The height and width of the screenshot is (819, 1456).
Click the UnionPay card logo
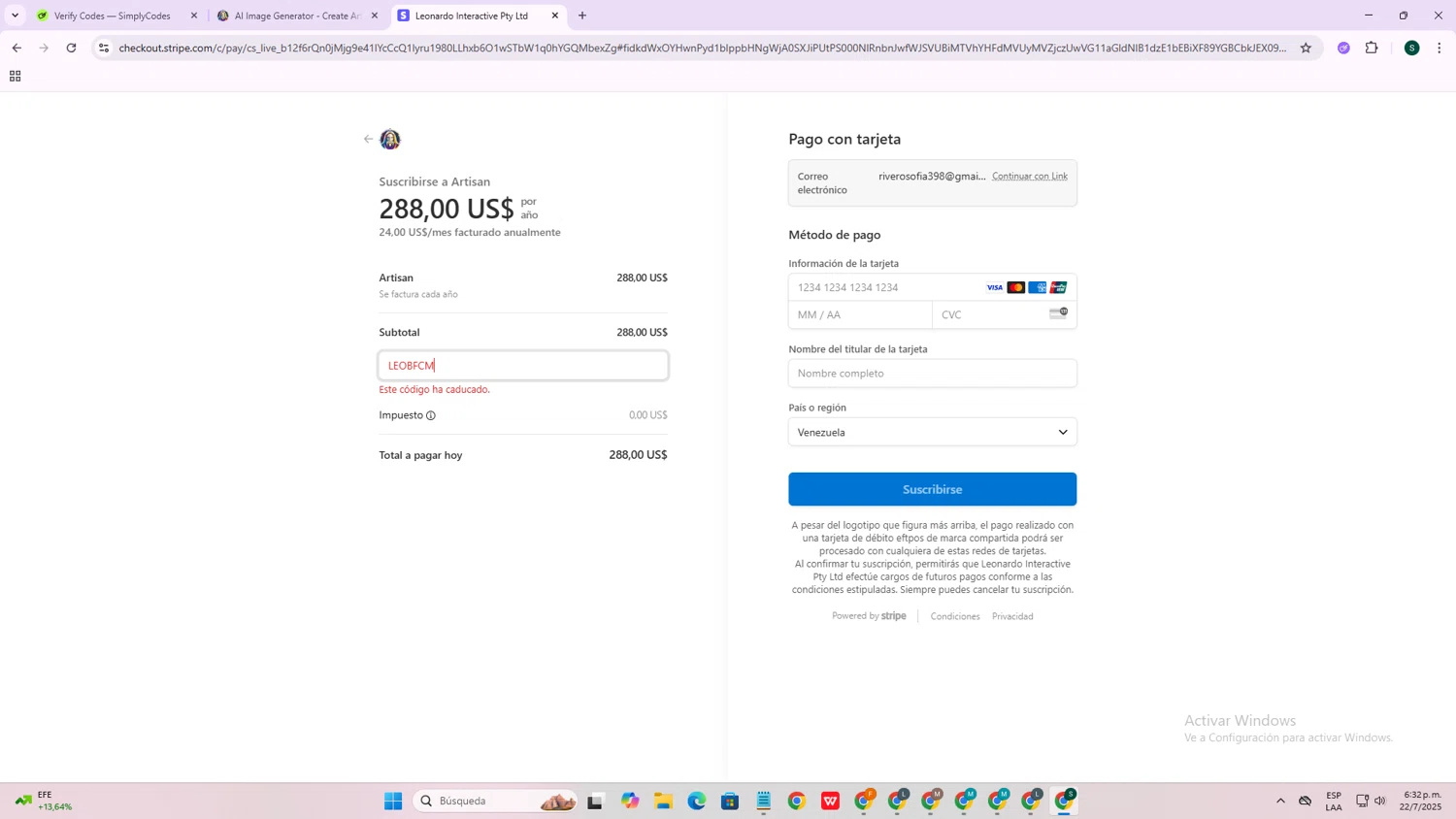[1059, 287]
